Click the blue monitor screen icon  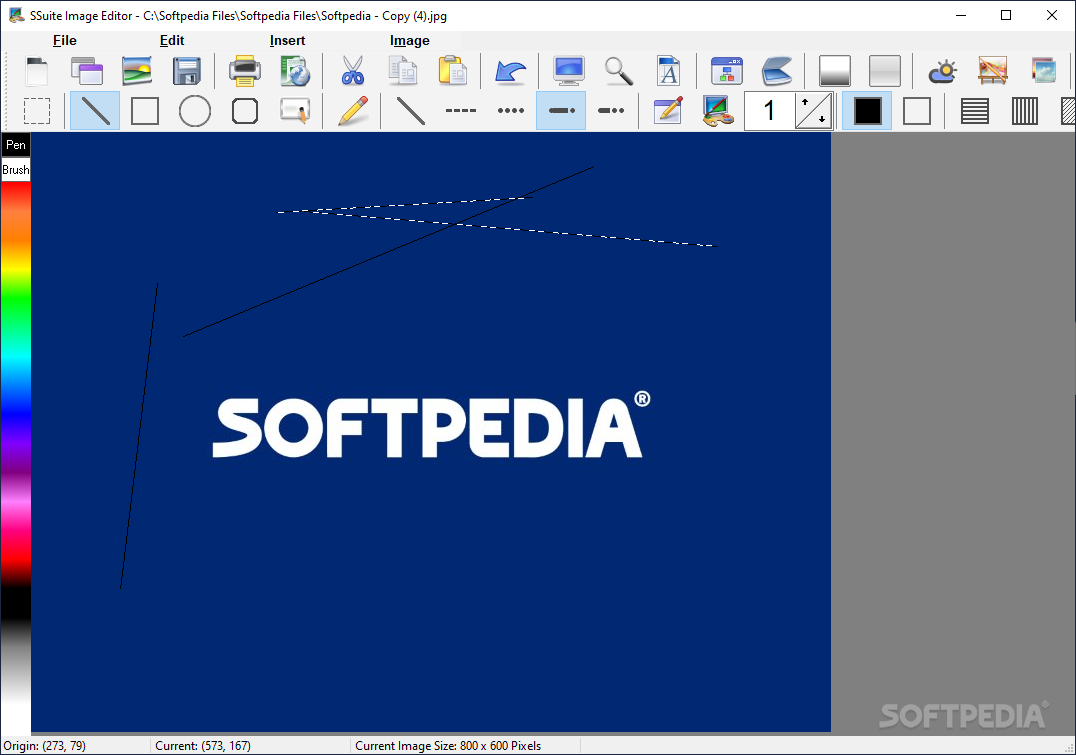569,71
